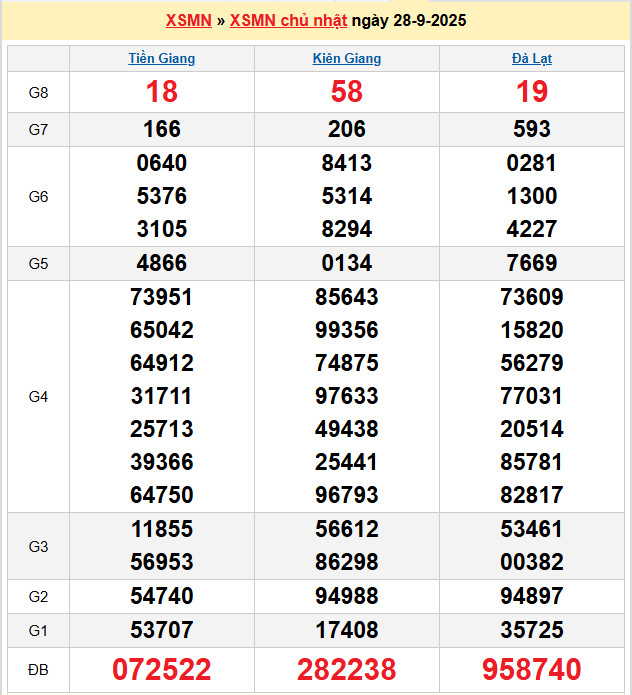The height and width of the screenshot is (695, 632).
Task: Select the red G8 number 58
Action: click(x=347, y=92)
